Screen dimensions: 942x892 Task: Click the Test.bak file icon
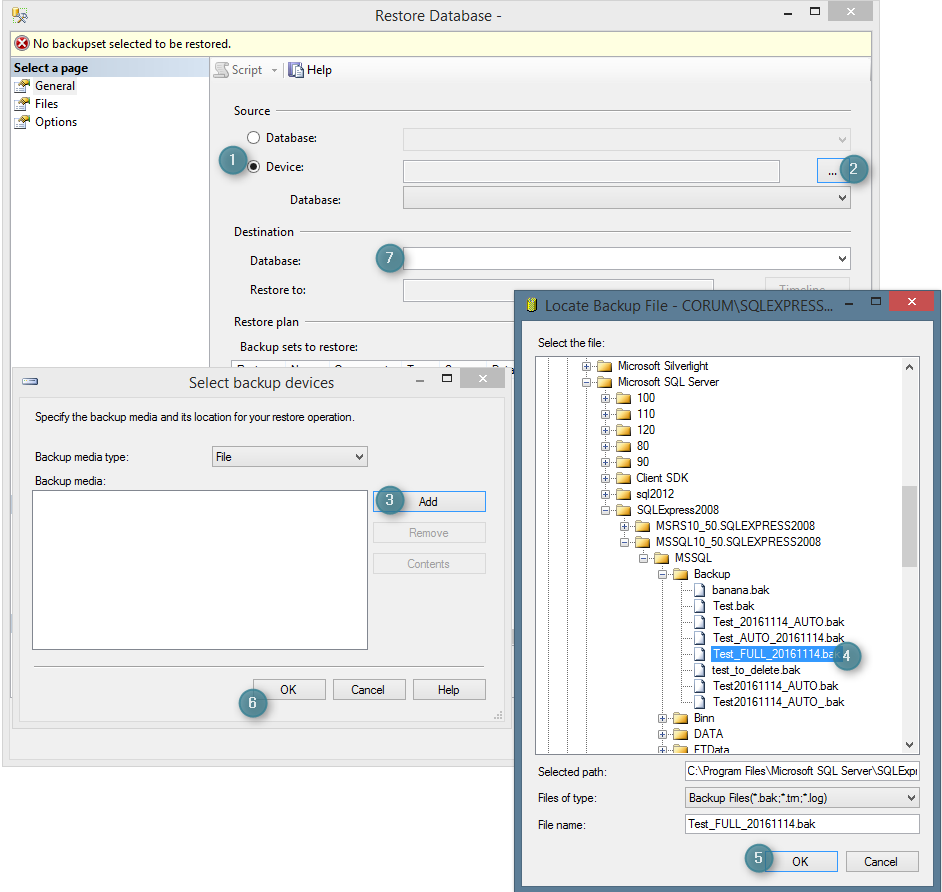click(700, 606)
